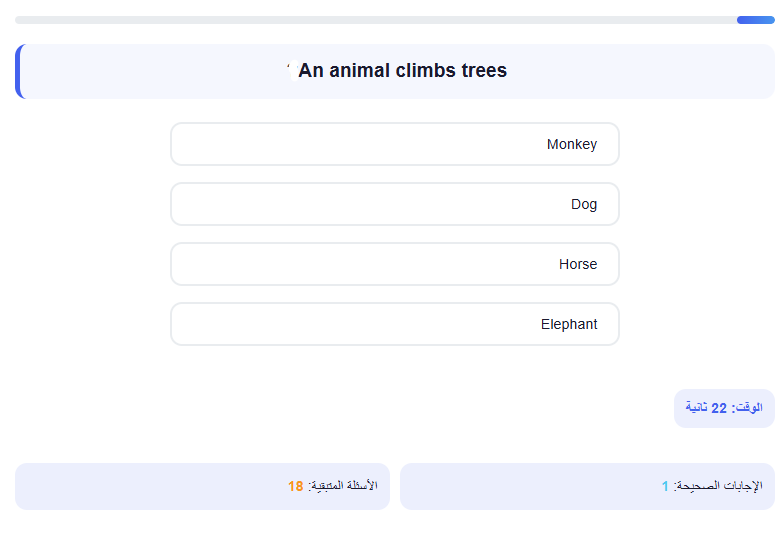Click the 'الإجابات الصحيحة' label text

click(718, 486)
